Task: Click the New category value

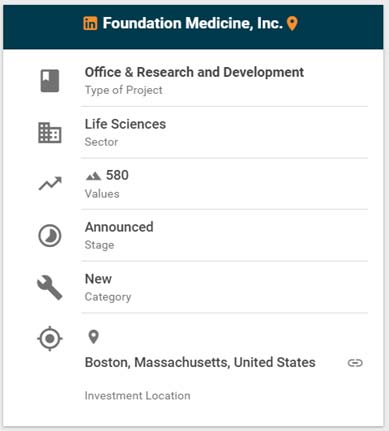Action: pyautogui.click(x=98, y=279)
